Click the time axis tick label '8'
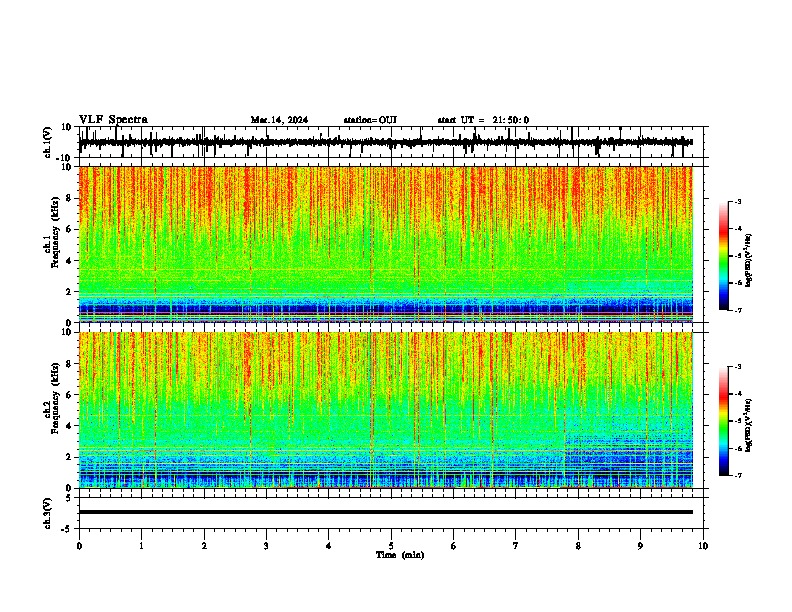The image size is (792, 612). [578, 546]
